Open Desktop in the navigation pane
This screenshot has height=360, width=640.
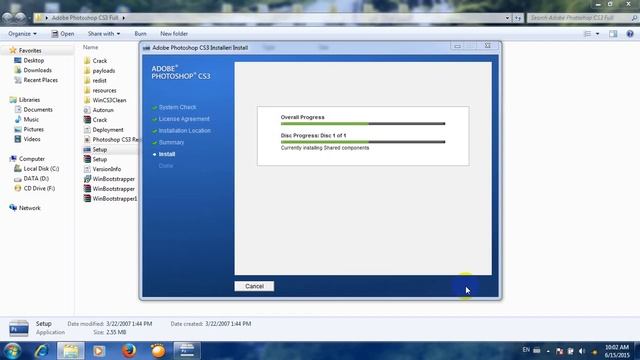click(33, 60)
